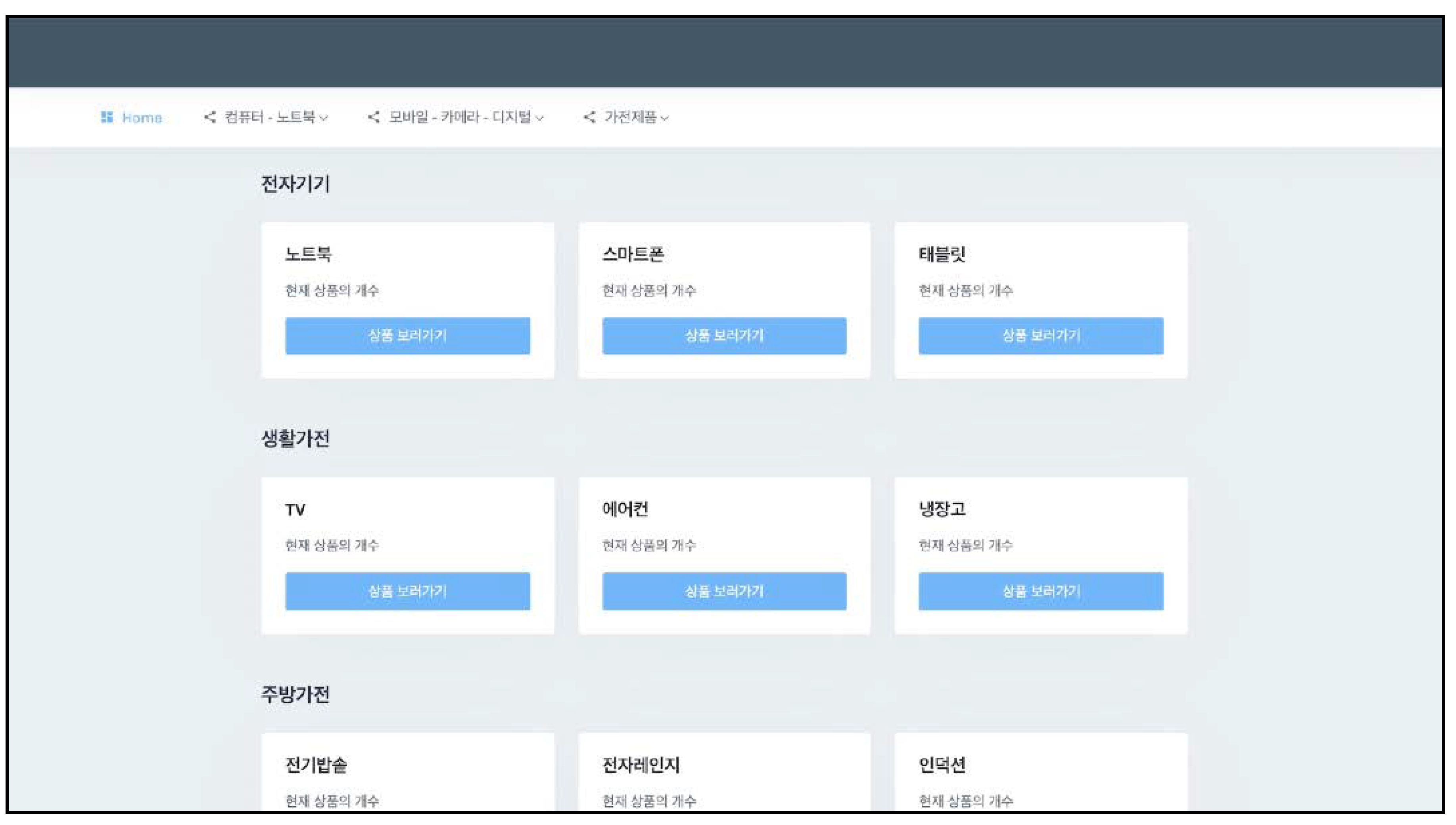
Task: Click share icon beside 가전제품
Action: 589,117
